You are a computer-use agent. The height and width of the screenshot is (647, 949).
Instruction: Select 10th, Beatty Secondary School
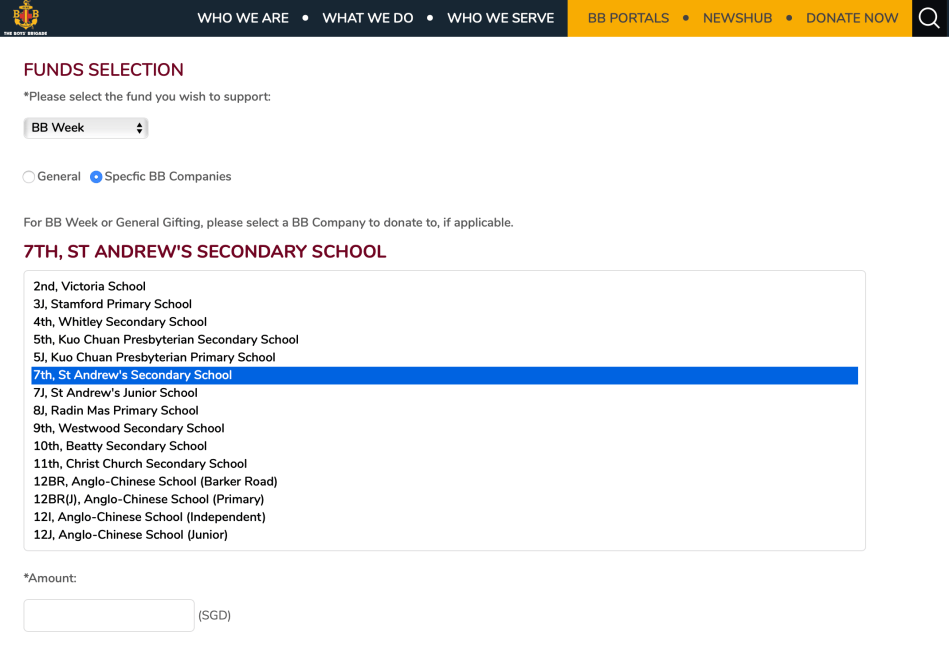[x=120, y=446]
